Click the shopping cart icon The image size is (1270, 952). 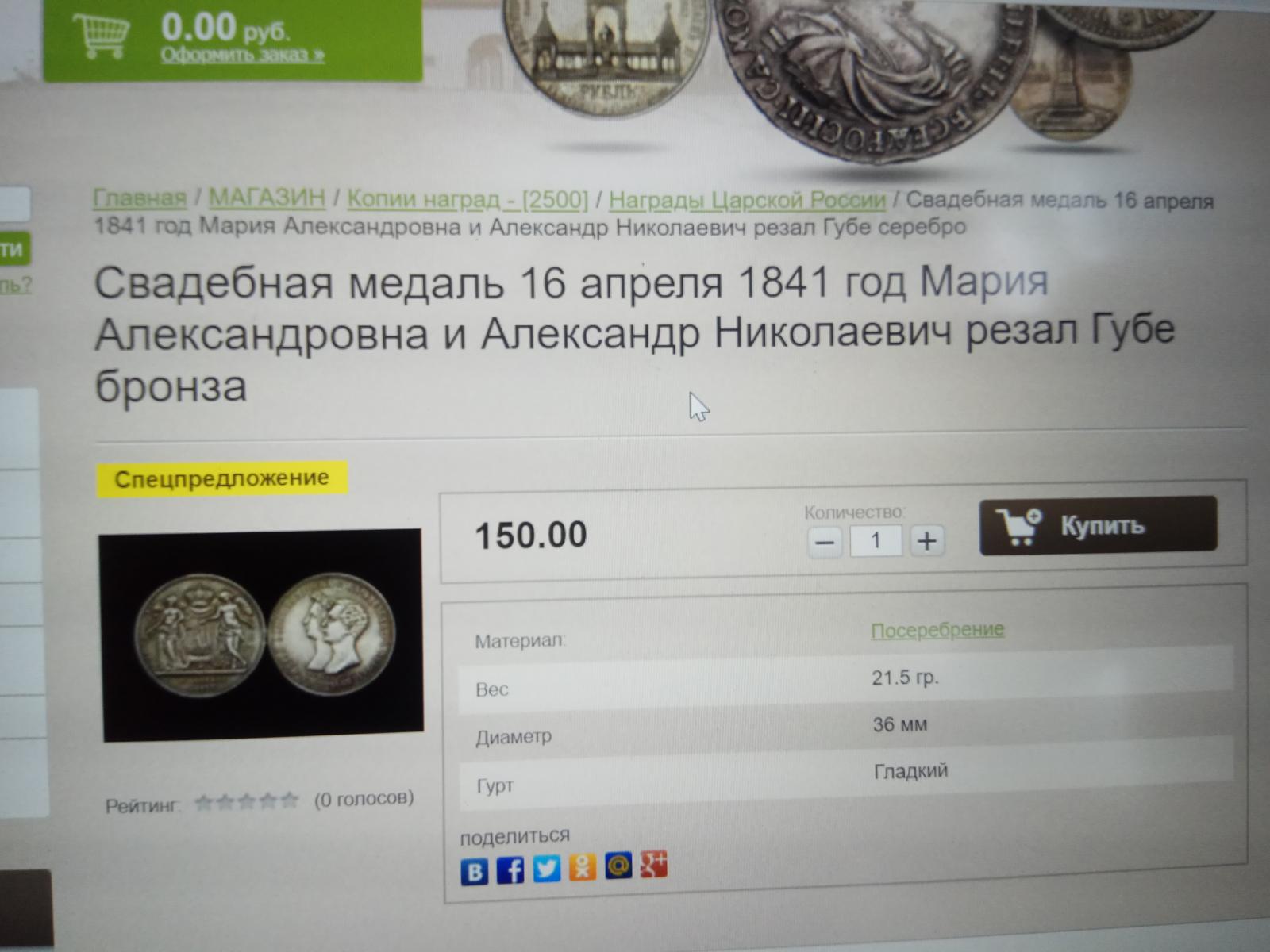(101, 36)
